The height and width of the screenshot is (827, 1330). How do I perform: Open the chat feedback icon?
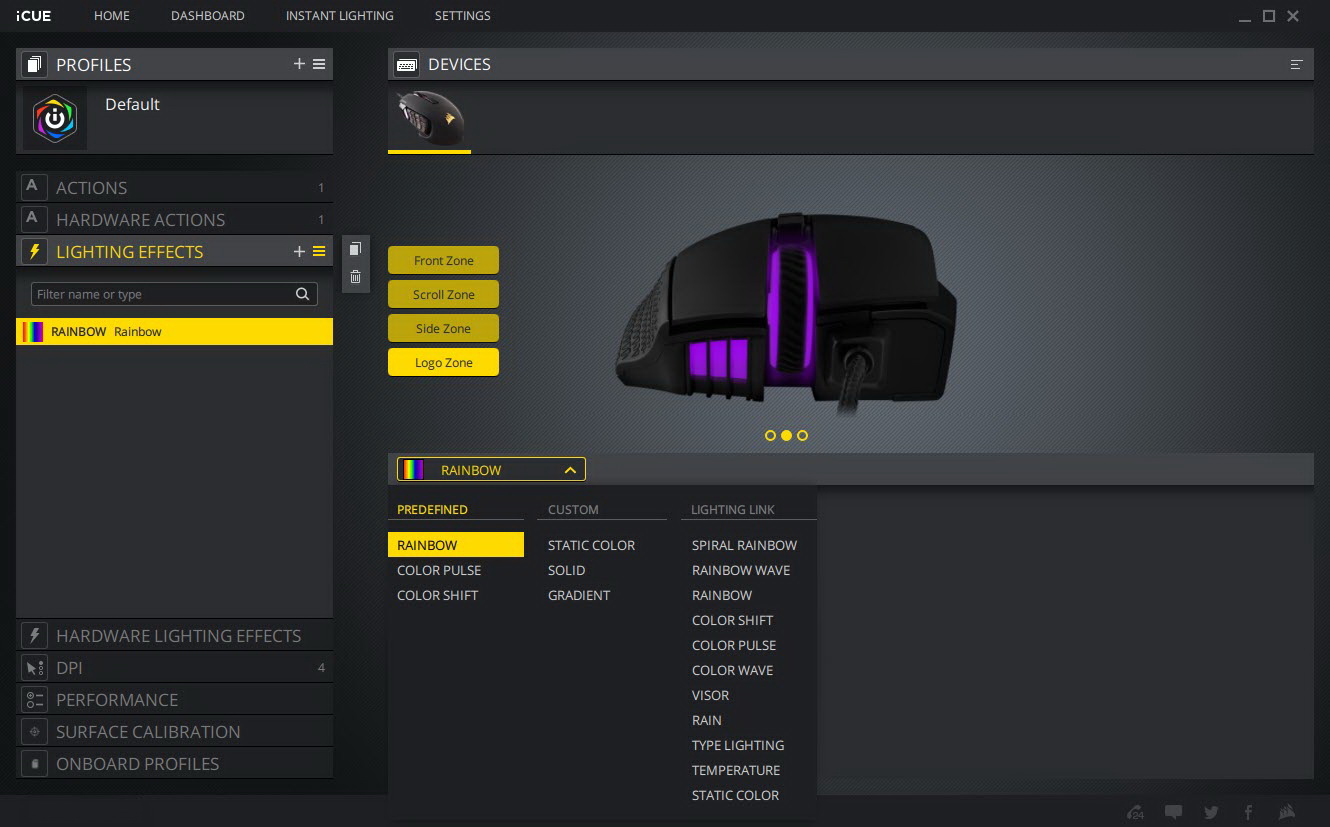1173,812
